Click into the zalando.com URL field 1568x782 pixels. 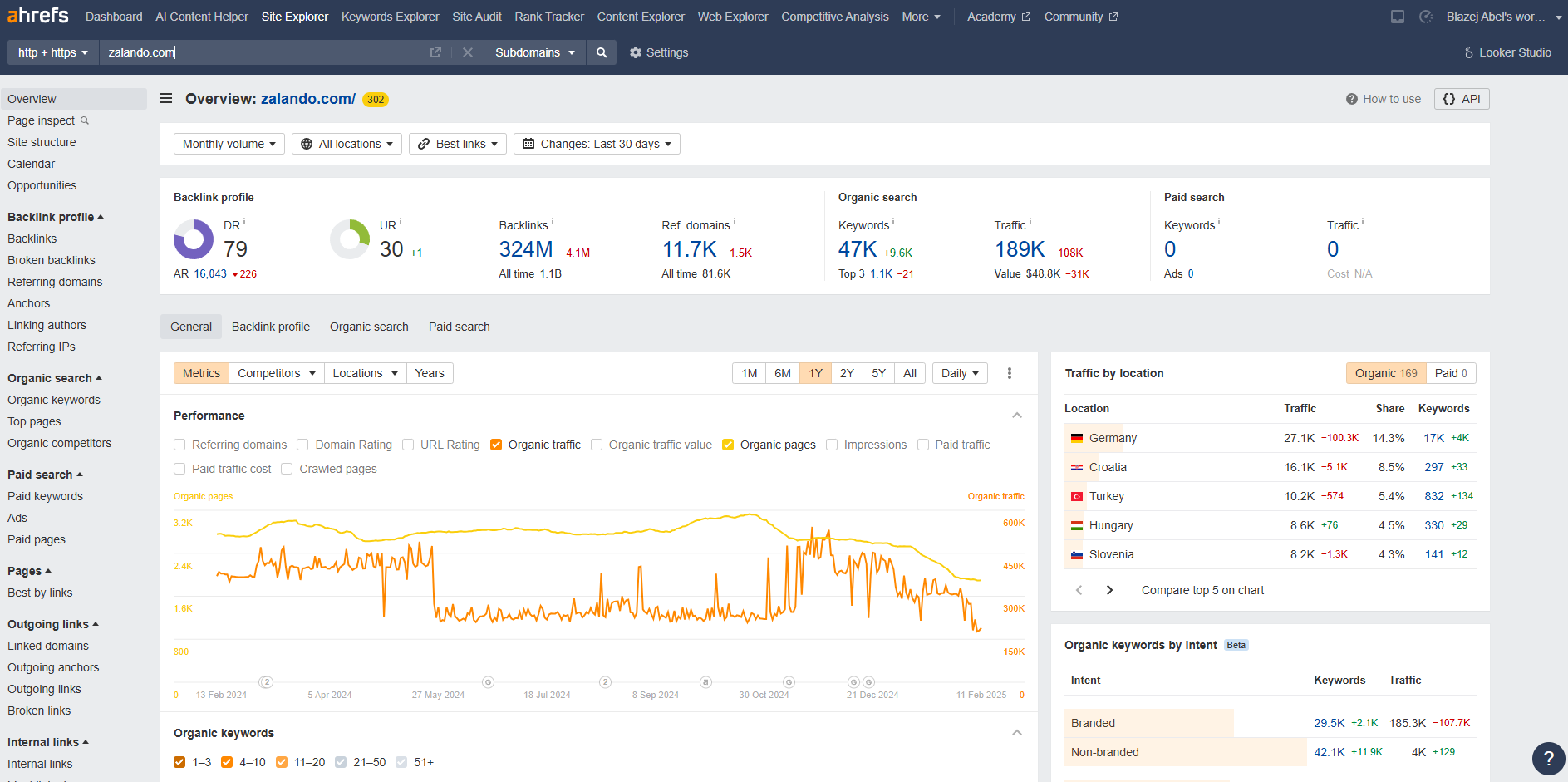pyautogui.click(x=262, y=52)
